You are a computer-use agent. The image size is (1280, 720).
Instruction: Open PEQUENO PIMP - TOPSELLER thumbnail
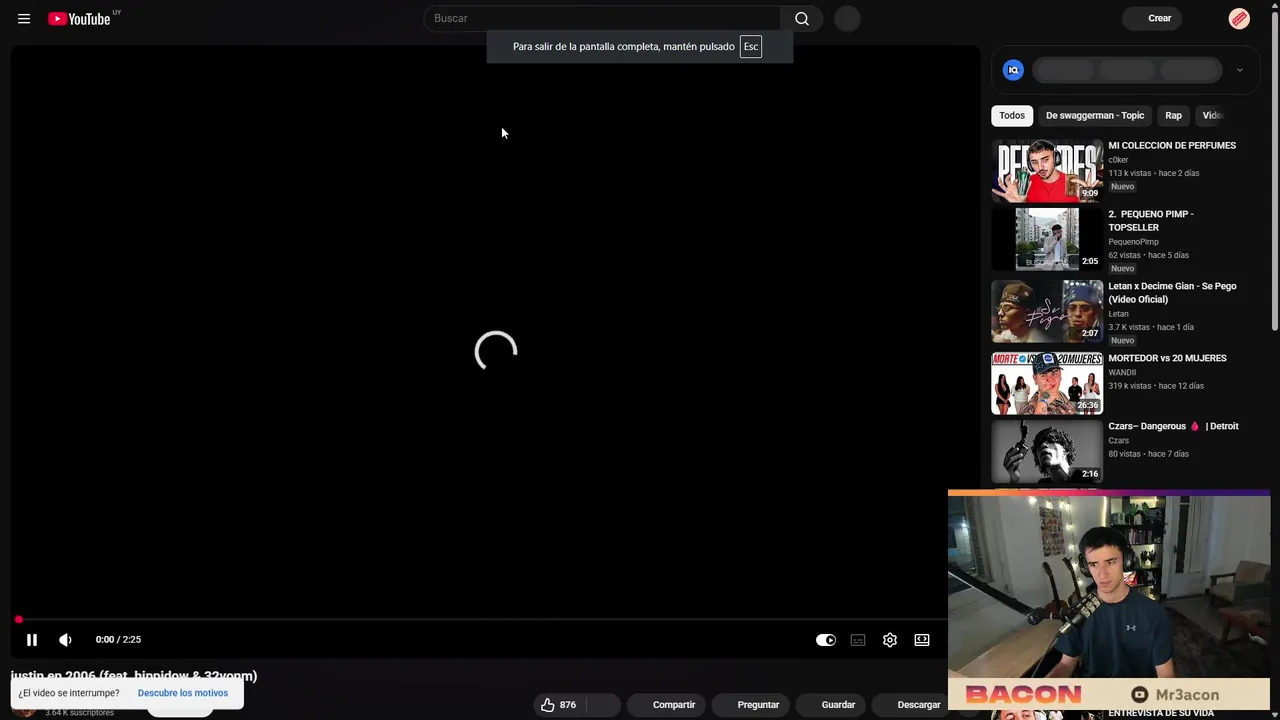point(1047,239)
